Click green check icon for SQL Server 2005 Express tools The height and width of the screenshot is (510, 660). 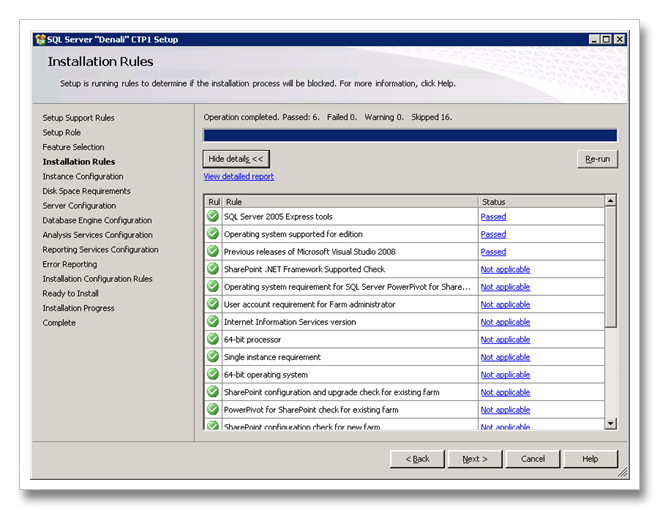(x=213, y=216)
